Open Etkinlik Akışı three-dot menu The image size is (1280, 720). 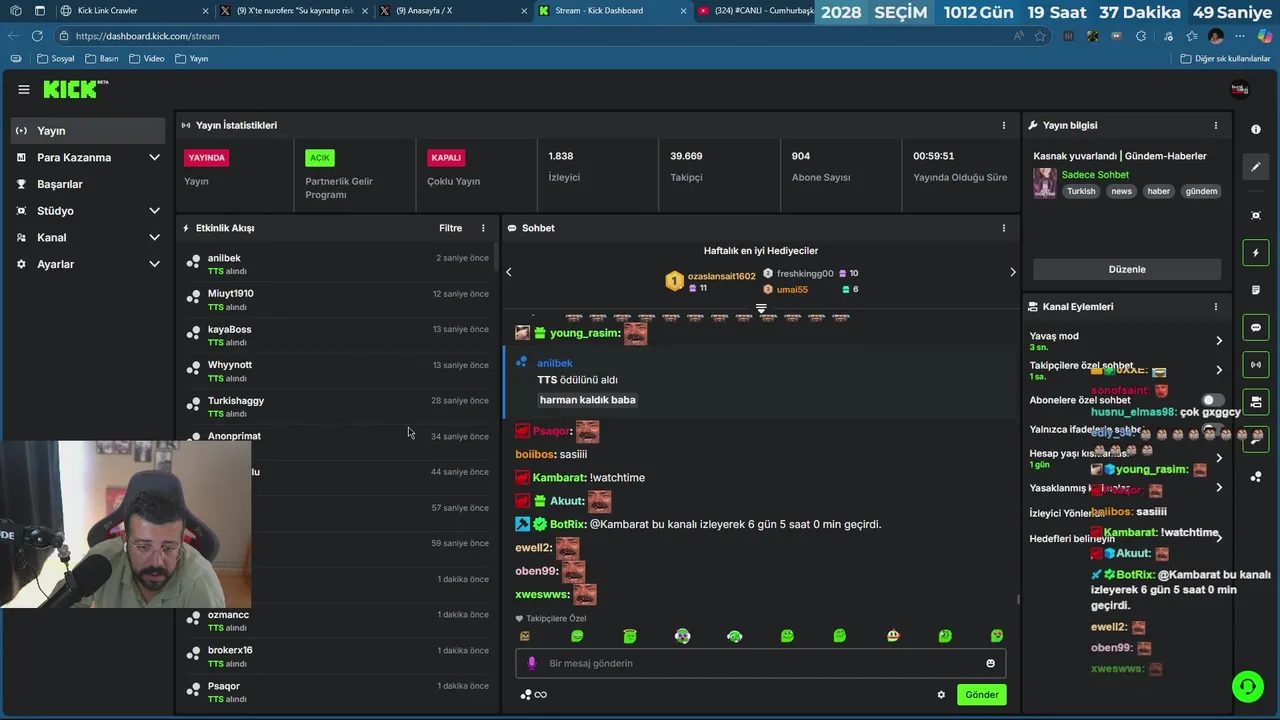[483, 228]
